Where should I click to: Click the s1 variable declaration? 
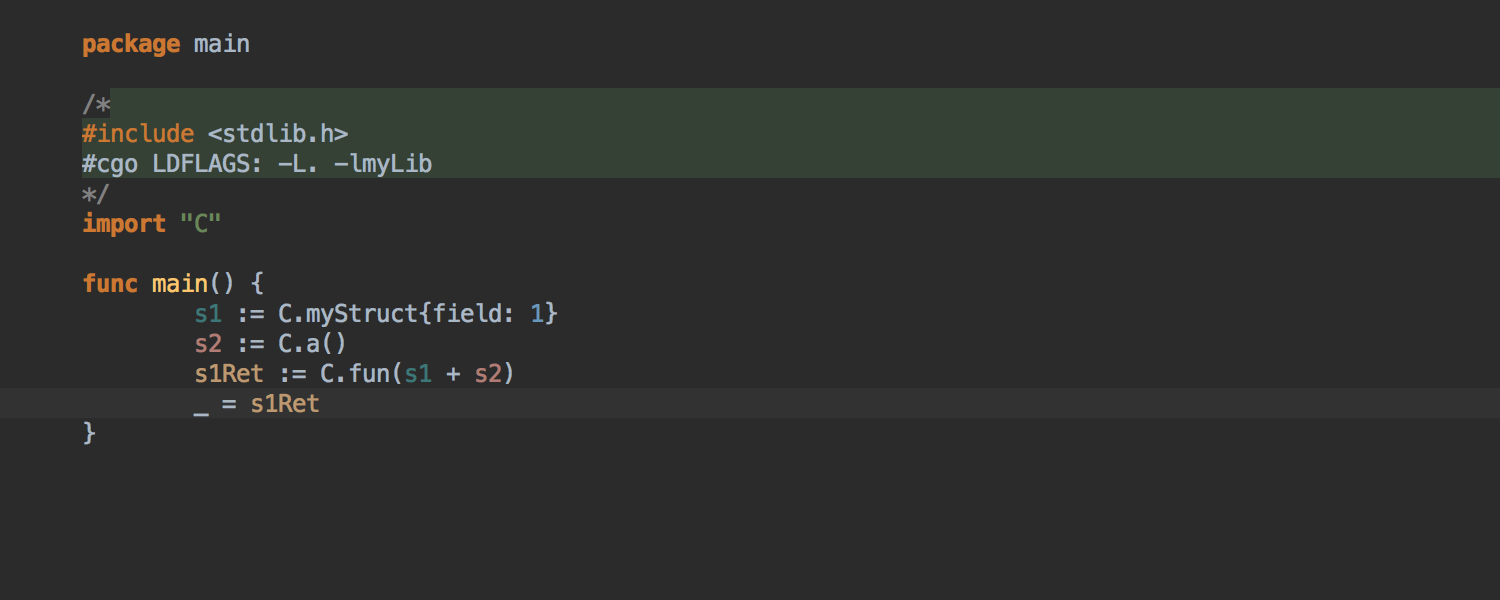pos(208,314)
